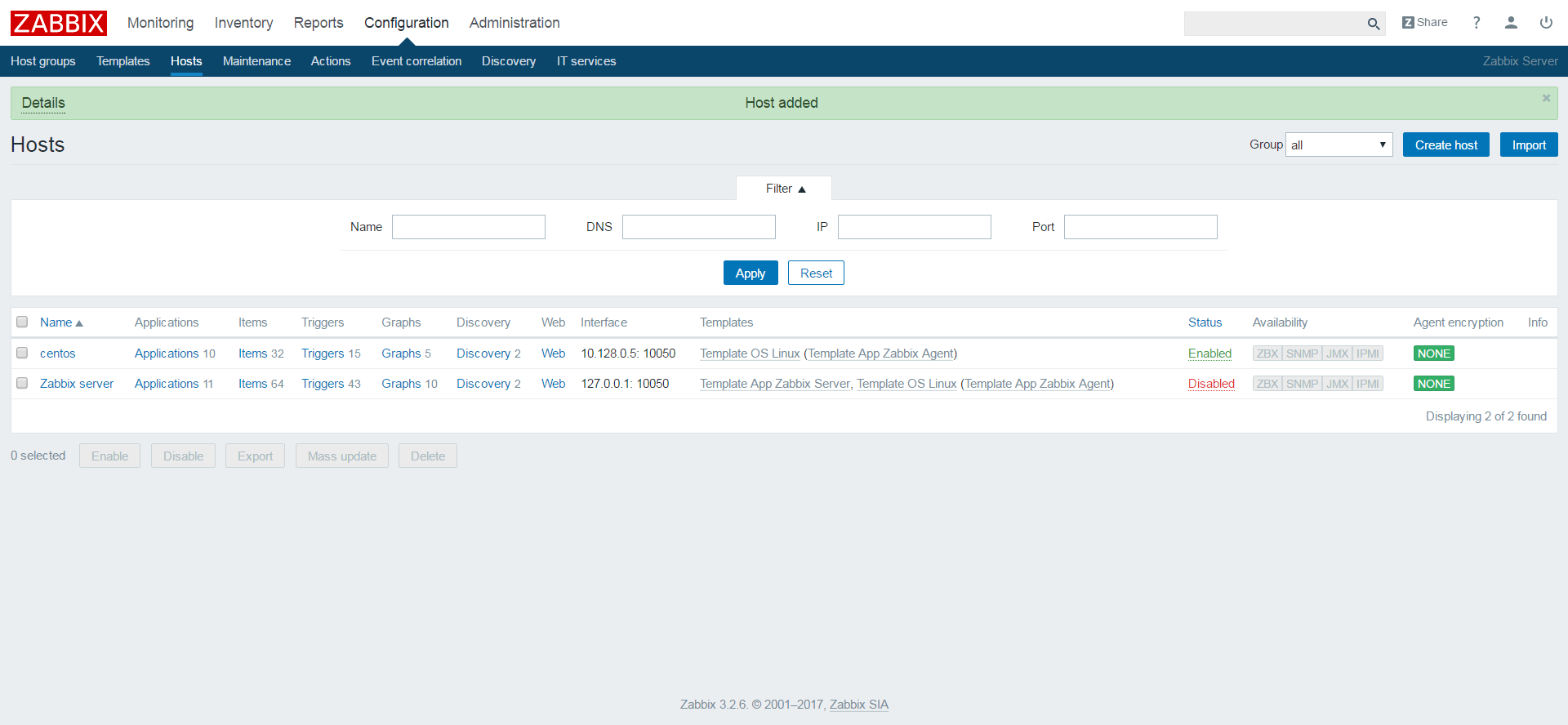Click JMX badge for Zabbix server

pos(1337,384)
